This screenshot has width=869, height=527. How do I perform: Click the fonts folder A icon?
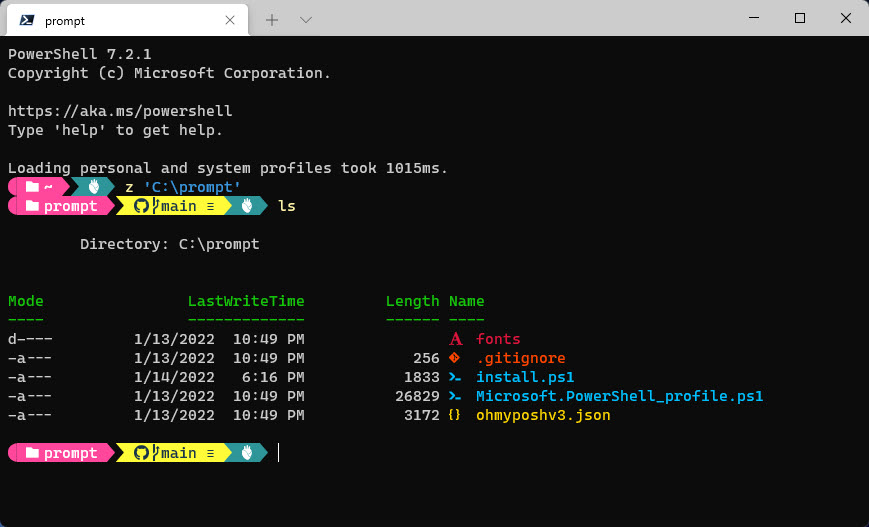click(456, 339)
